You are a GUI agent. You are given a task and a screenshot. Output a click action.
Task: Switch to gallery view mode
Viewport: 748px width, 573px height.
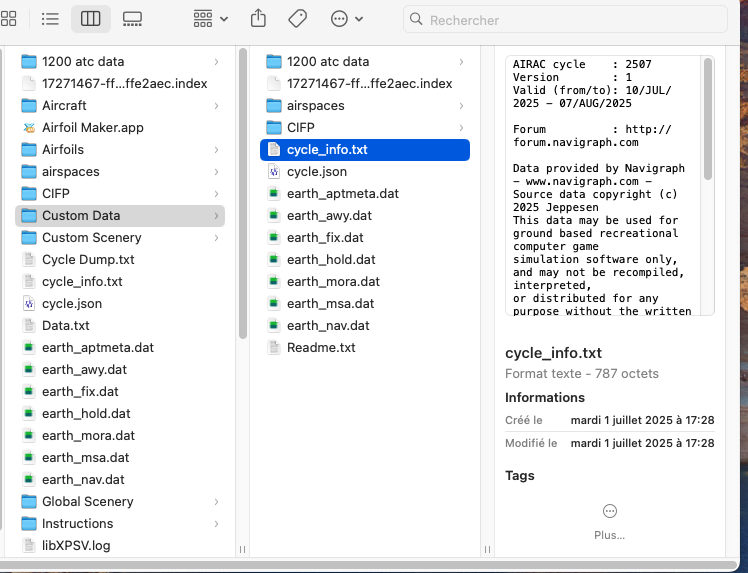131,19
